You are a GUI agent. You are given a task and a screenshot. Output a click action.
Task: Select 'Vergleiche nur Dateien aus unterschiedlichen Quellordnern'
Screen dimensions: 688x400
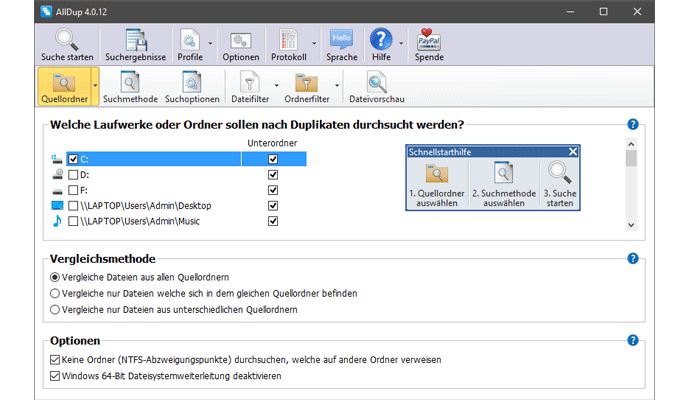[x=55, y=310]
